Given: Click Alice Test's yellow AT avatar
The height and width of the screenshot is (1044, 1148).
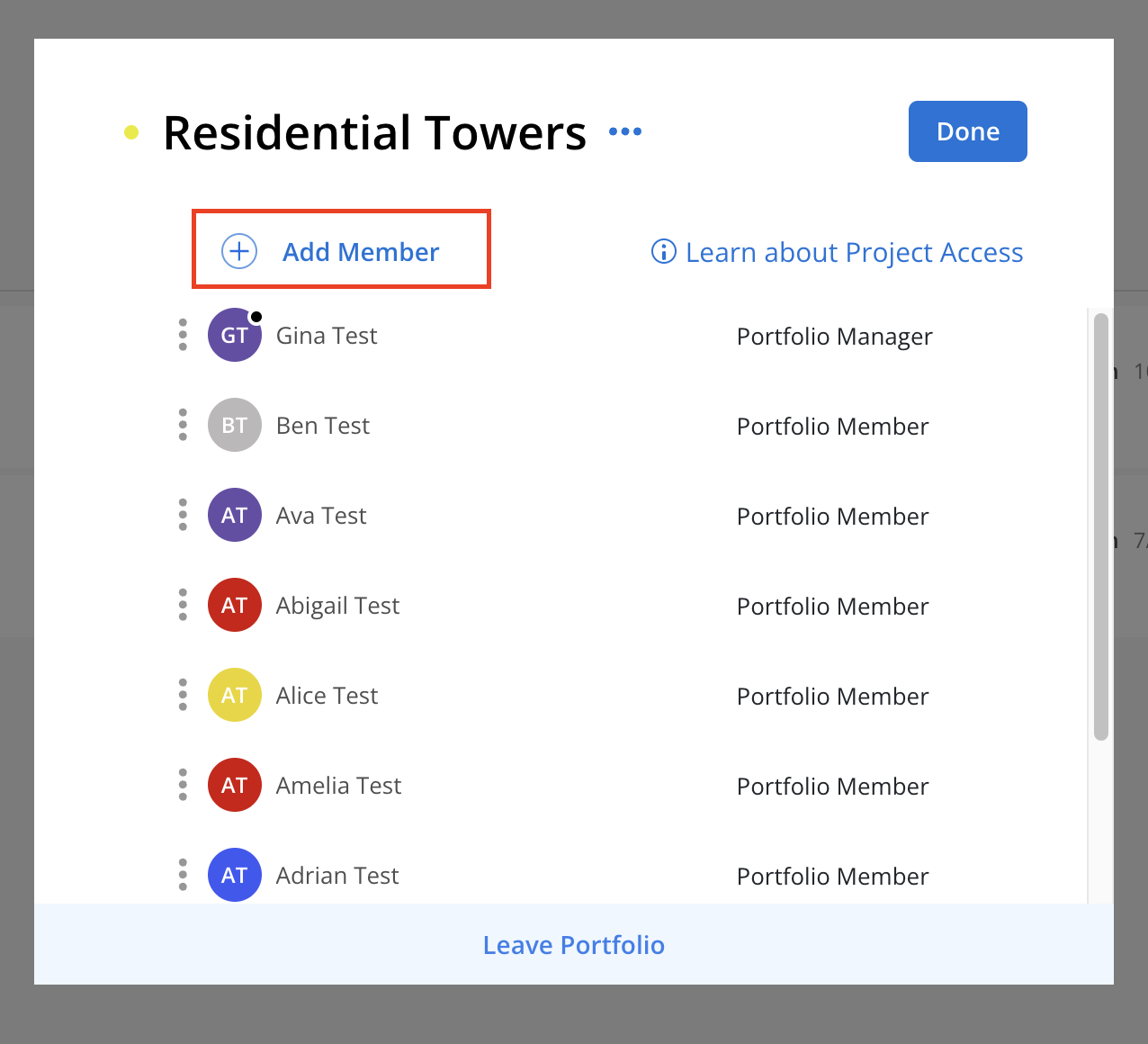Looking at the screenshot, I should pyautogui.click(x=235, y=695).
